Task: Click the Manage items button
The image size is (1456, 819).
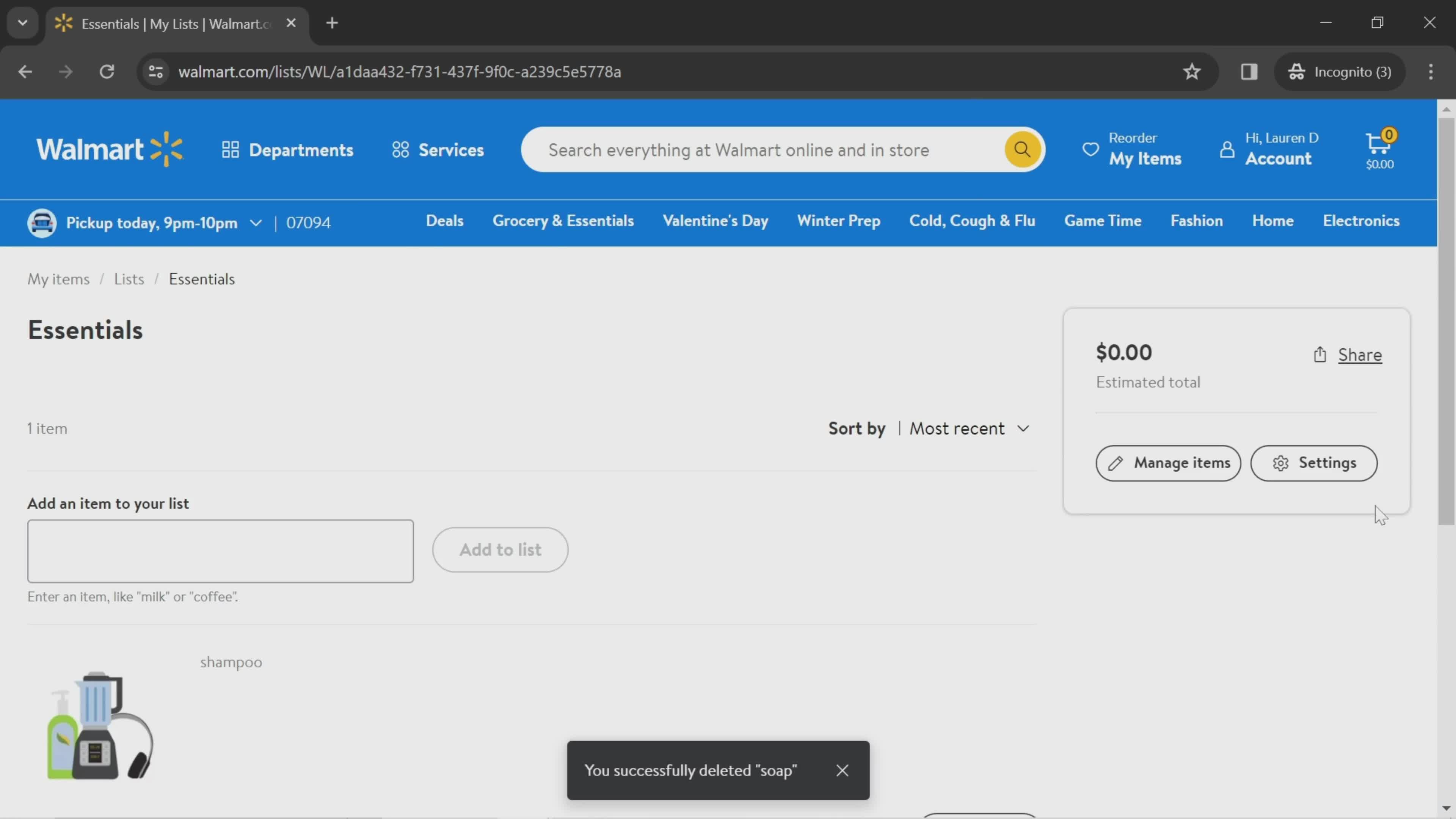Action: coord(1168,463)
